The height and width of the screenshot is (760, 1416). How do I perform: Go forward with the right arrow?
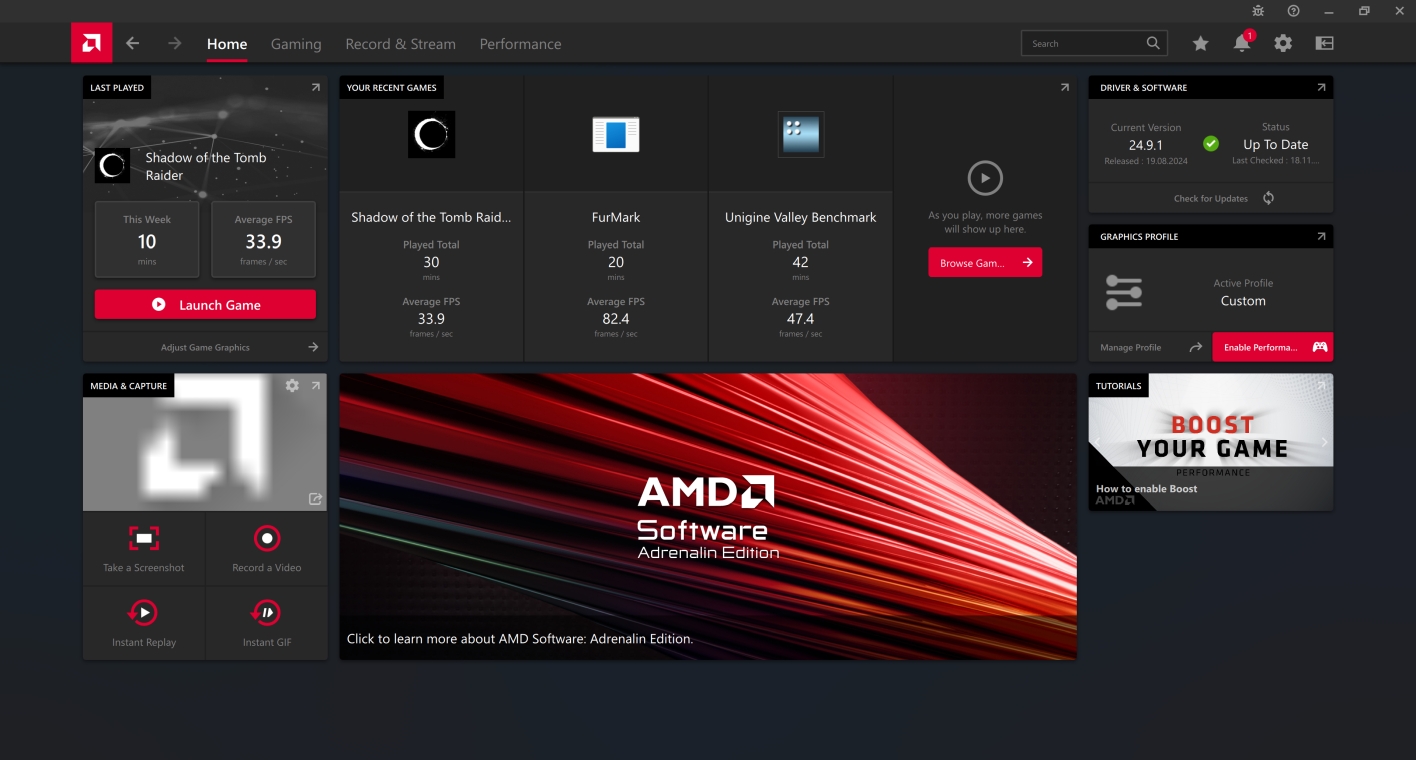tap(175, 43)
